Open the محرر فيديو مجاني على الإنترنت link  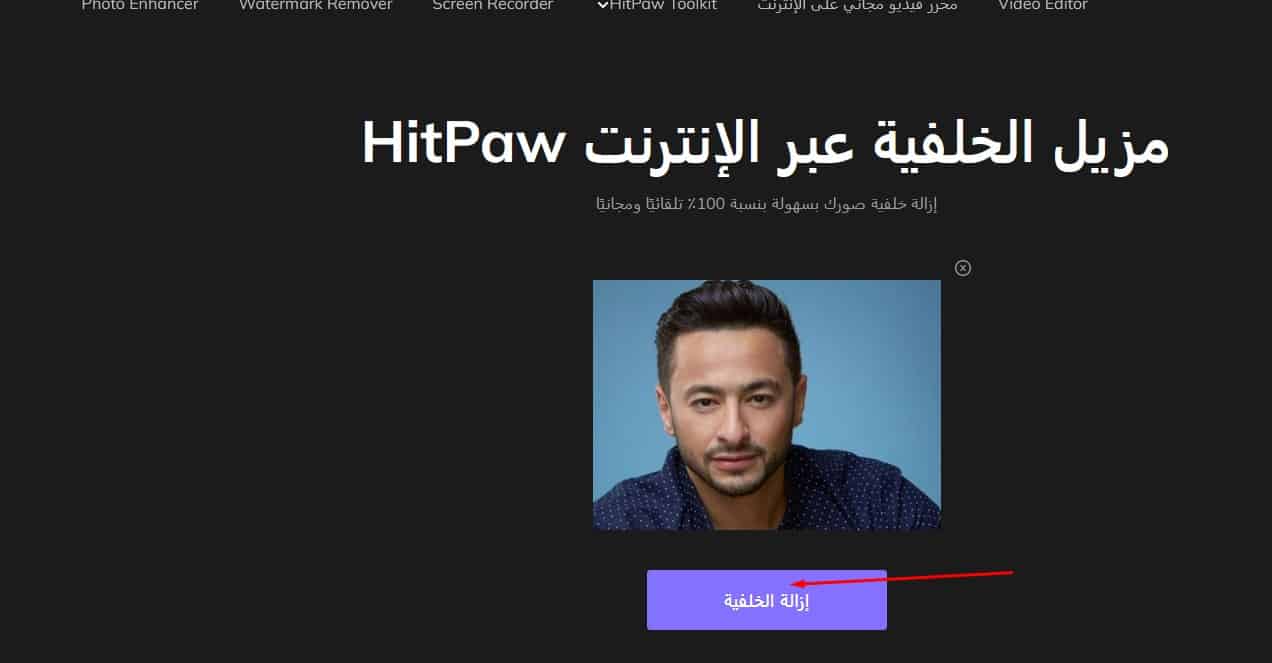pyautogui.click(x=857, y=5)
